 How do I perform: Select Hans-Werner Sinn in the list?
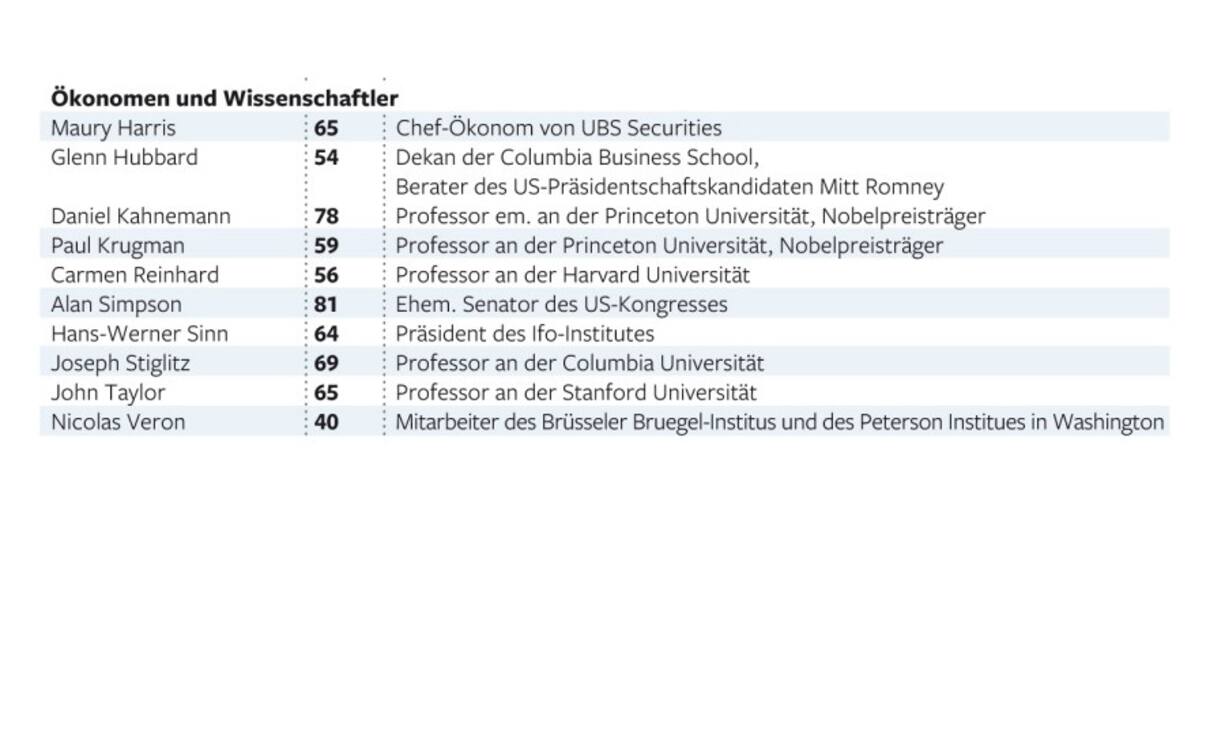tap(139, 334)
